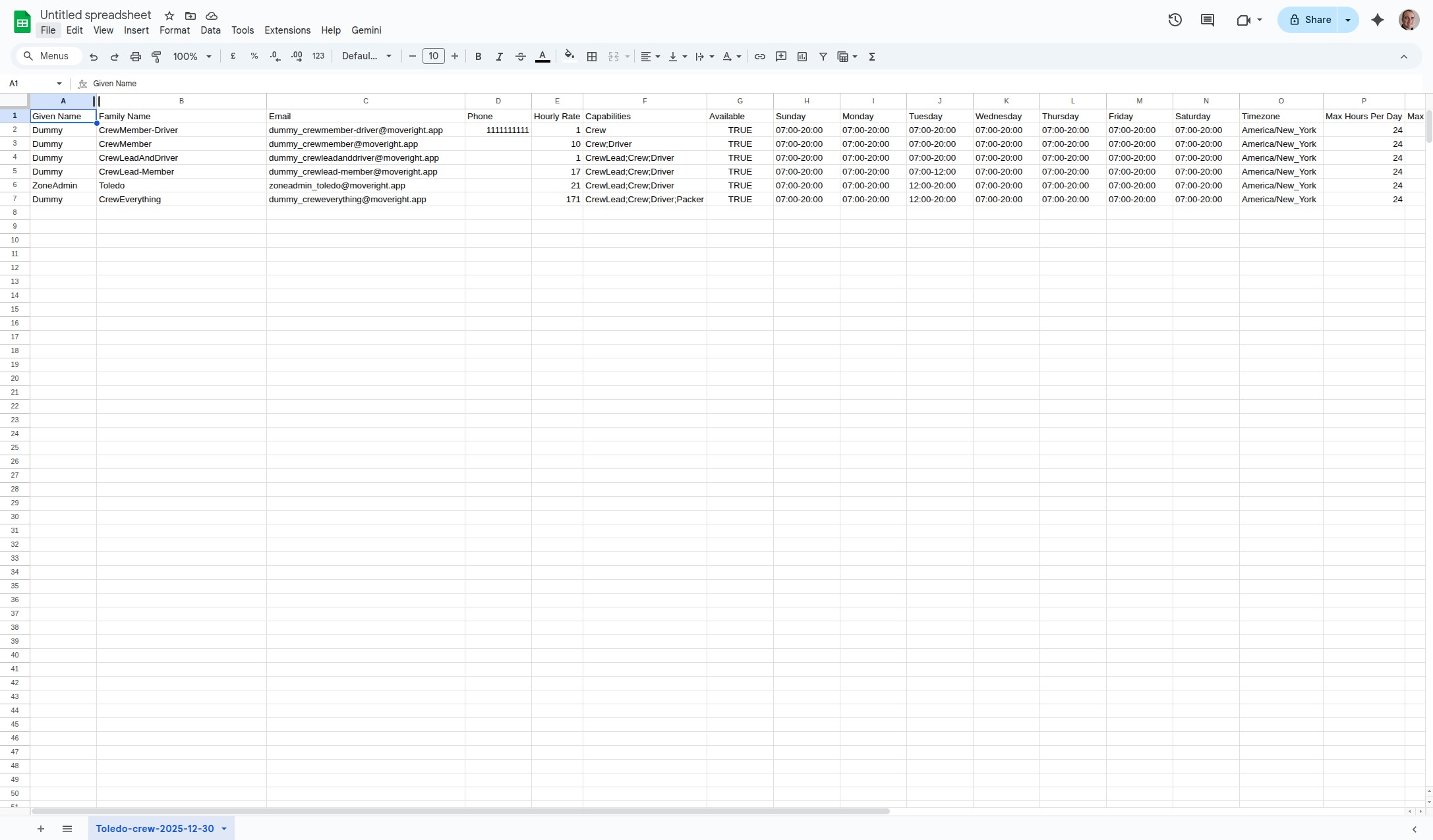
Task: Star the Untitled spreadsheet
Action: pos(169,16)
